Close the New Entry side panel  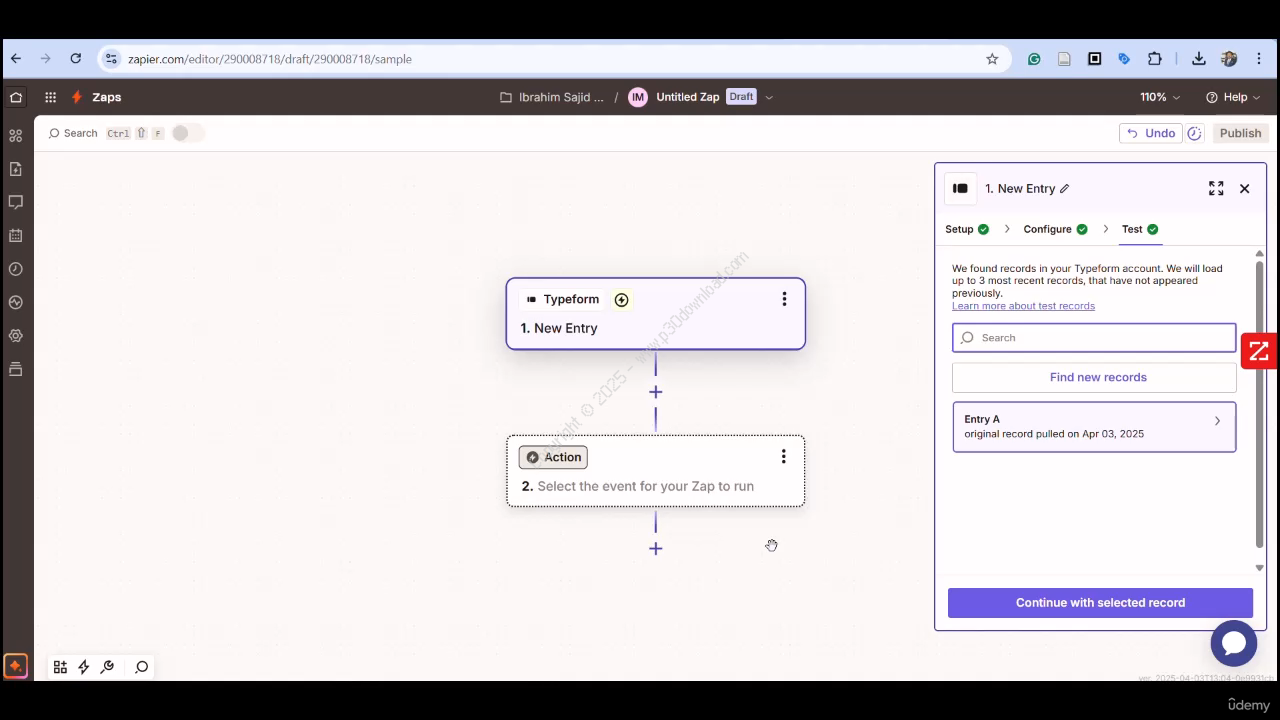tap(1245, 188)
